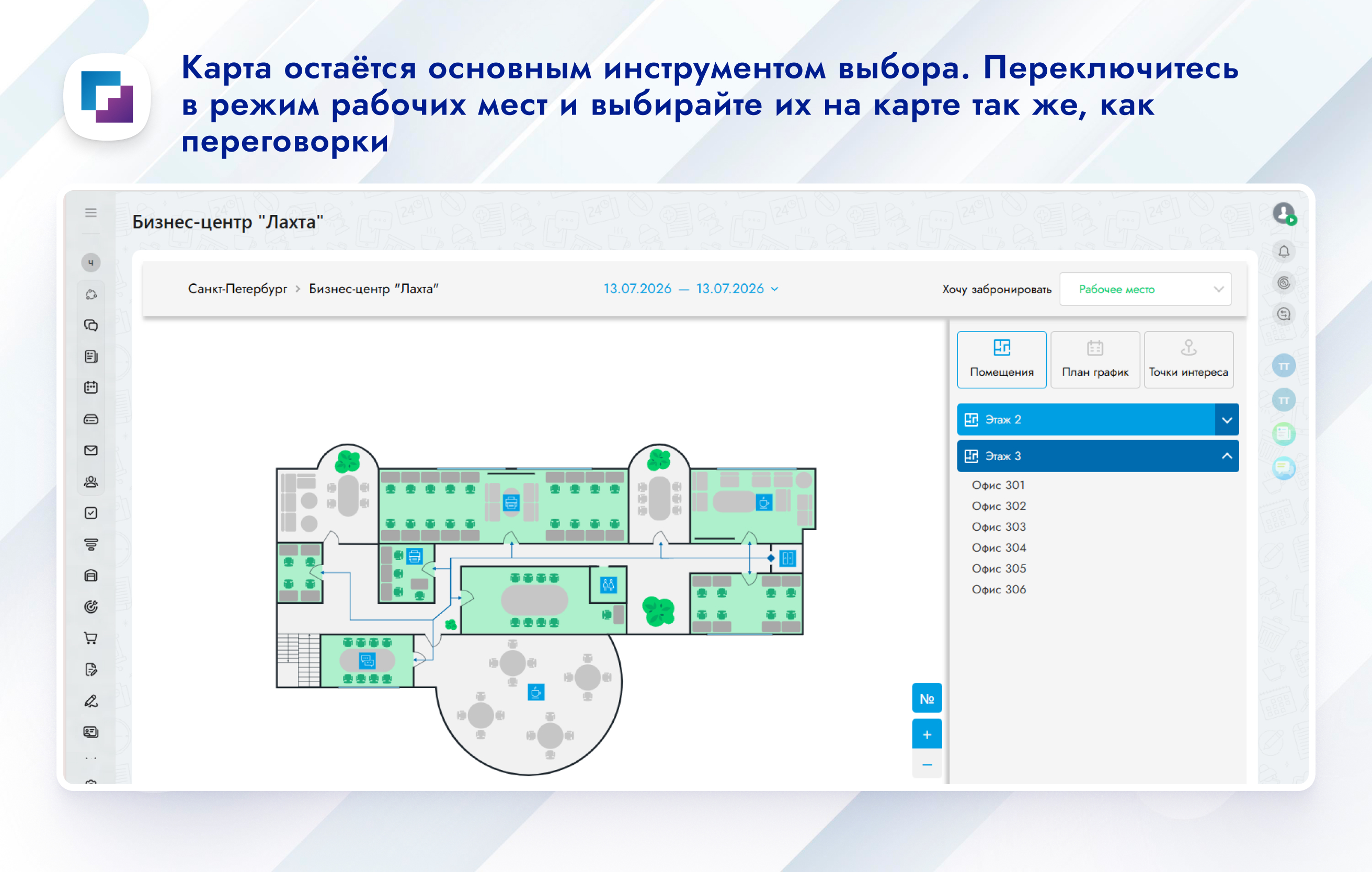Open the user profile avatar at top right
This screenshot has width=1372, height=872.
click(1284, 214)
